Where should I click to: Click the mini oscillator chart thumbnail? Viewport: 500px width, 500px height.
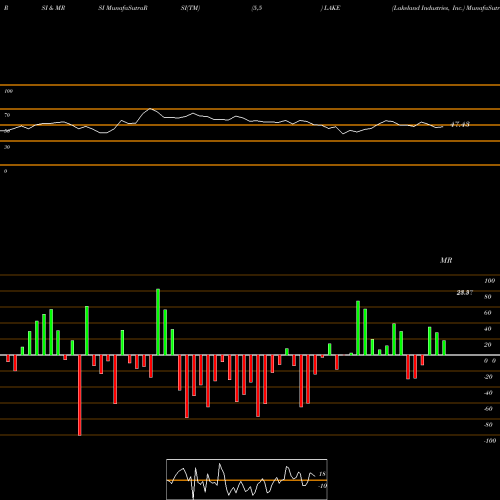point(247,479)
